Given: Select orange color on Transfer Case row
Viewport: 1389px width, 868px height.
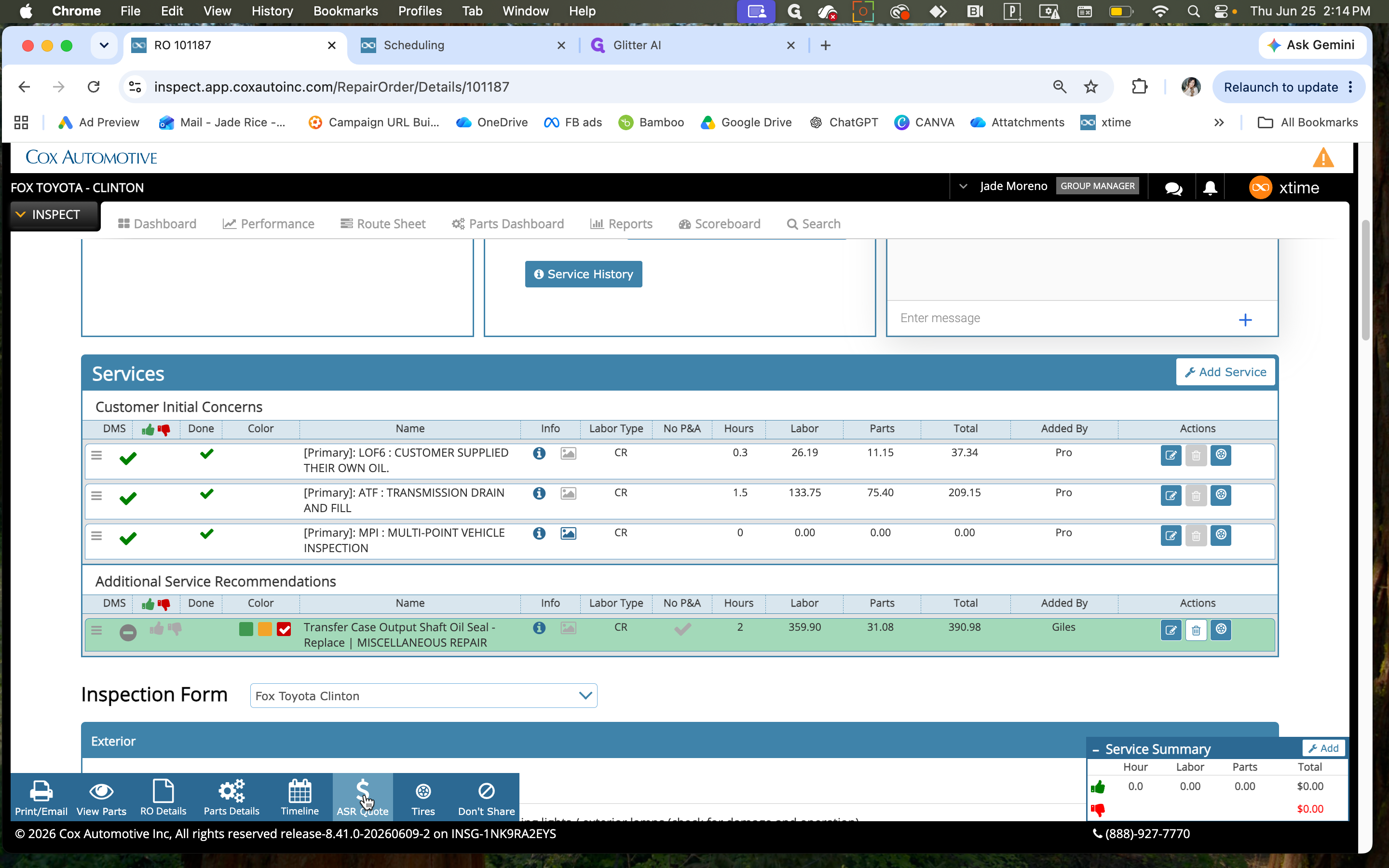Looking at the screenshot, I should click(265, 630).
